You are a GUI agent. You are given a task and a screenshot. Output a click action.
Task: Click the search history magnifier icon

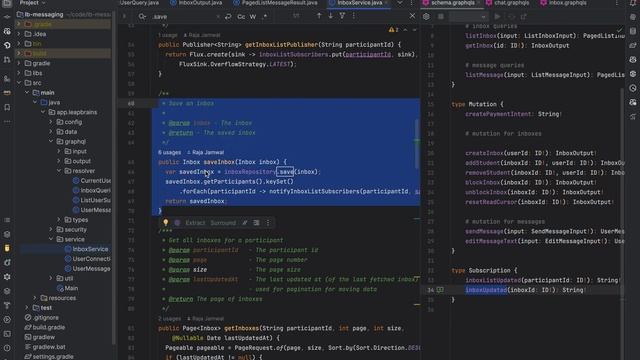coord(142,17)
